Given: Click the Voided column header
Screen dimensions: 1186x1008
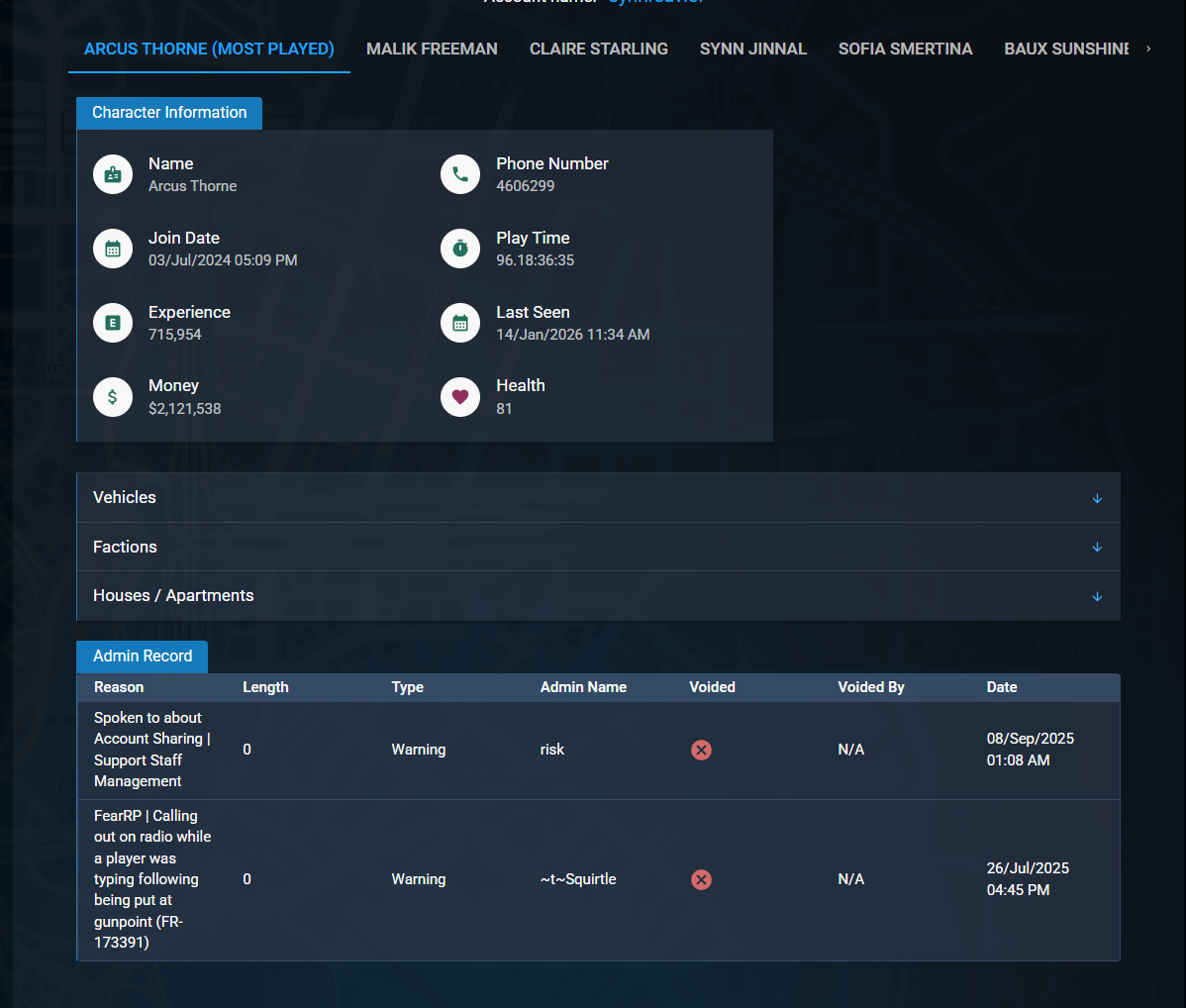Looking at the screenshot, I should pos(712,687).
